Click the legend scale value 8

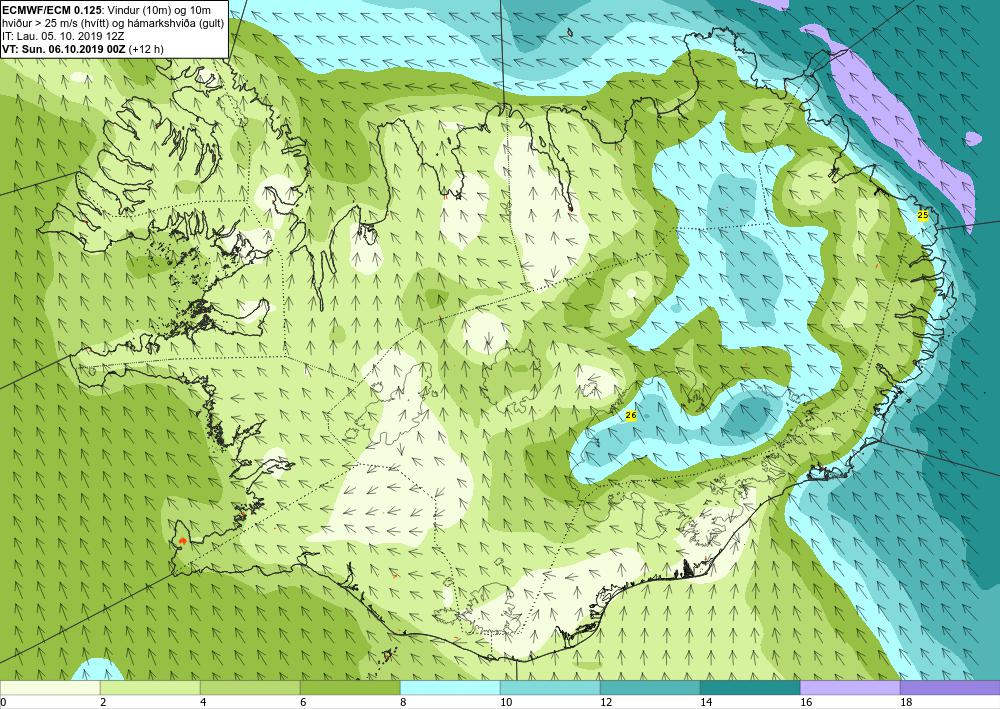pos(404,703)
